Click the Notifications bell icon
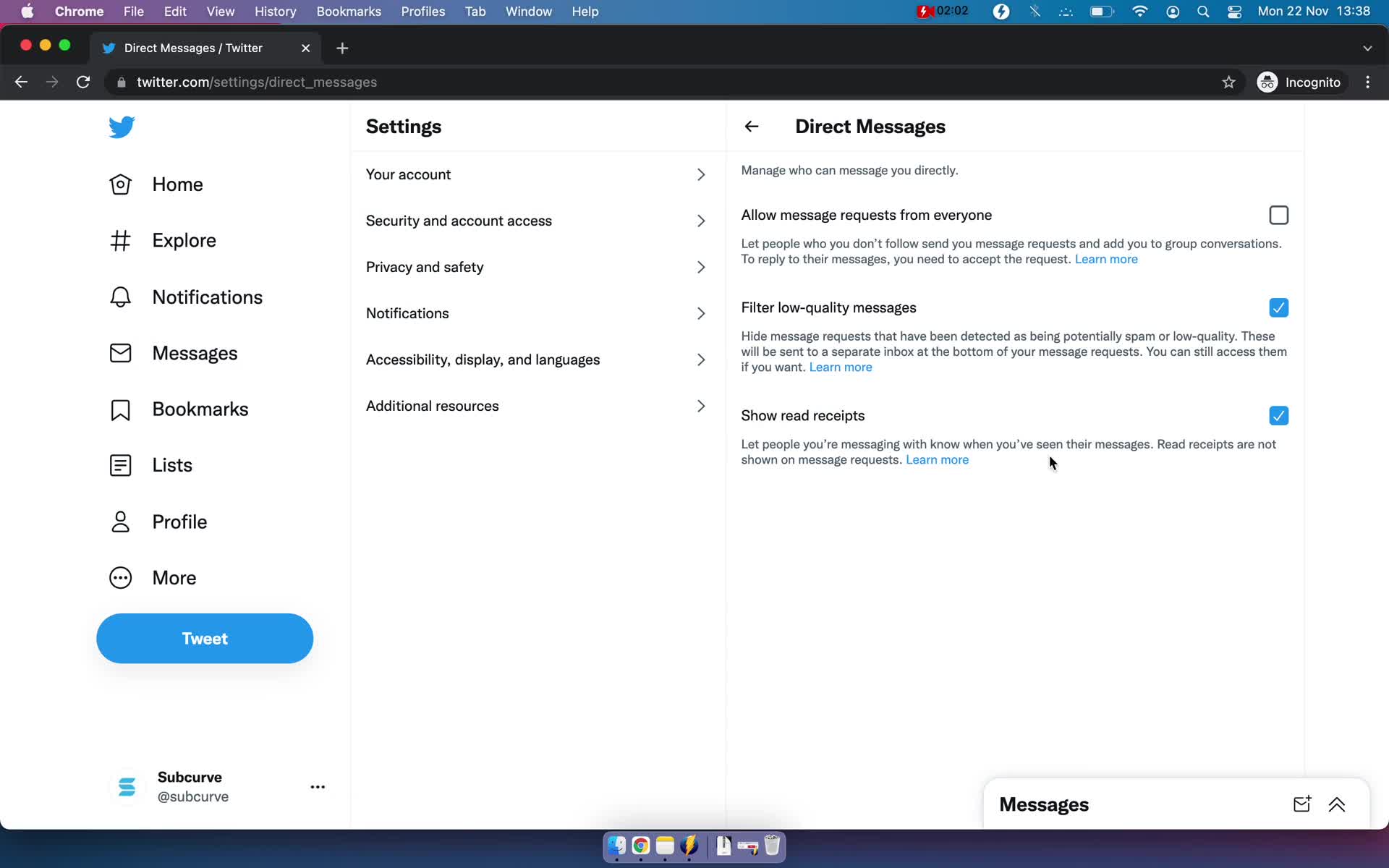 [119, 296]
